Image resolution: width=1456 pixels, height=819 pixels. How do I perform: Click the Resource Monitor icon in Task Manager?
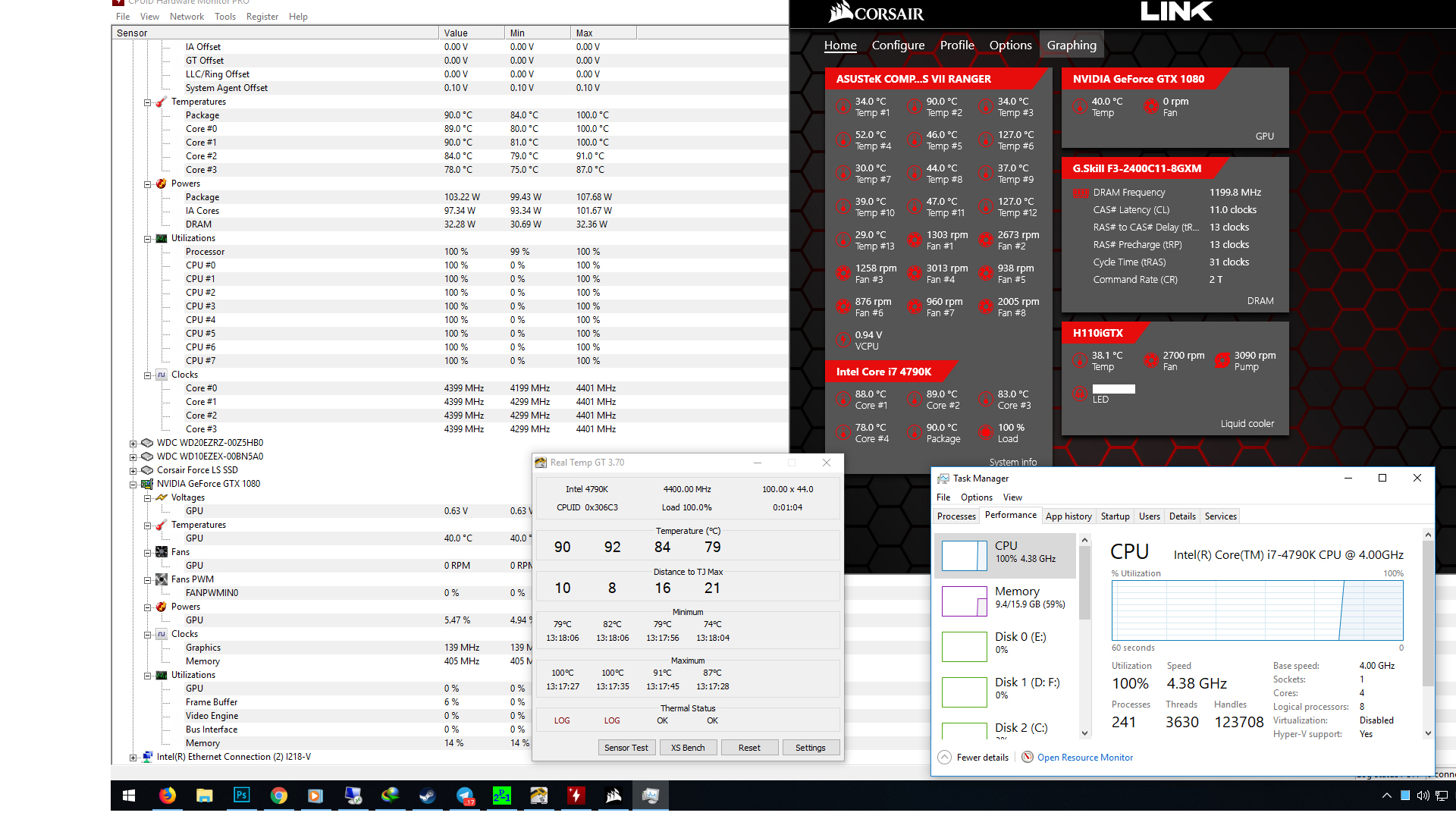[1028, 757]
